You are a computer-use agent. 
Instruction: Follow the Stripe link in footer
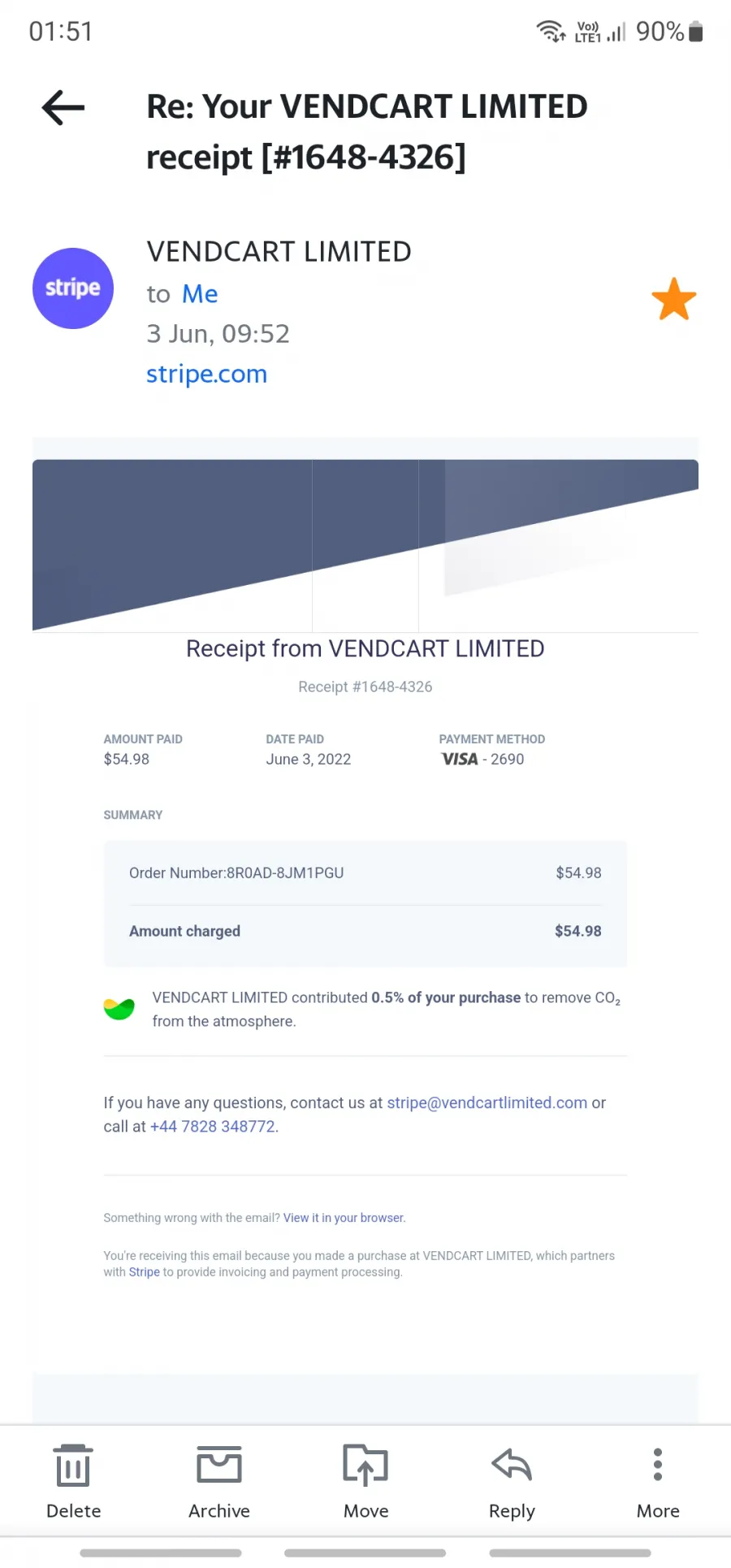click(x=144, y=1272)
